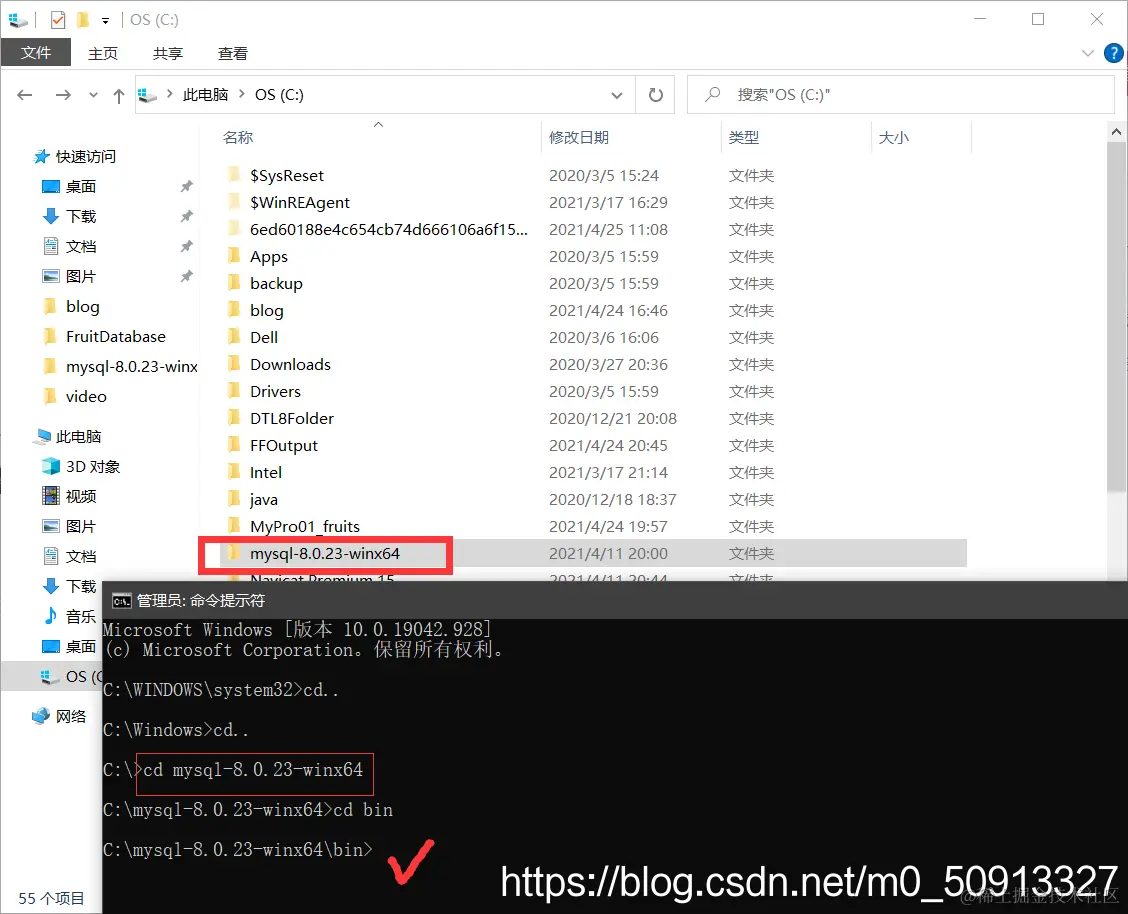This screenshot has height=914, width=1128.
Task: Click 此电脑 in the address breadcrumb
Action: tap(205, 95)
